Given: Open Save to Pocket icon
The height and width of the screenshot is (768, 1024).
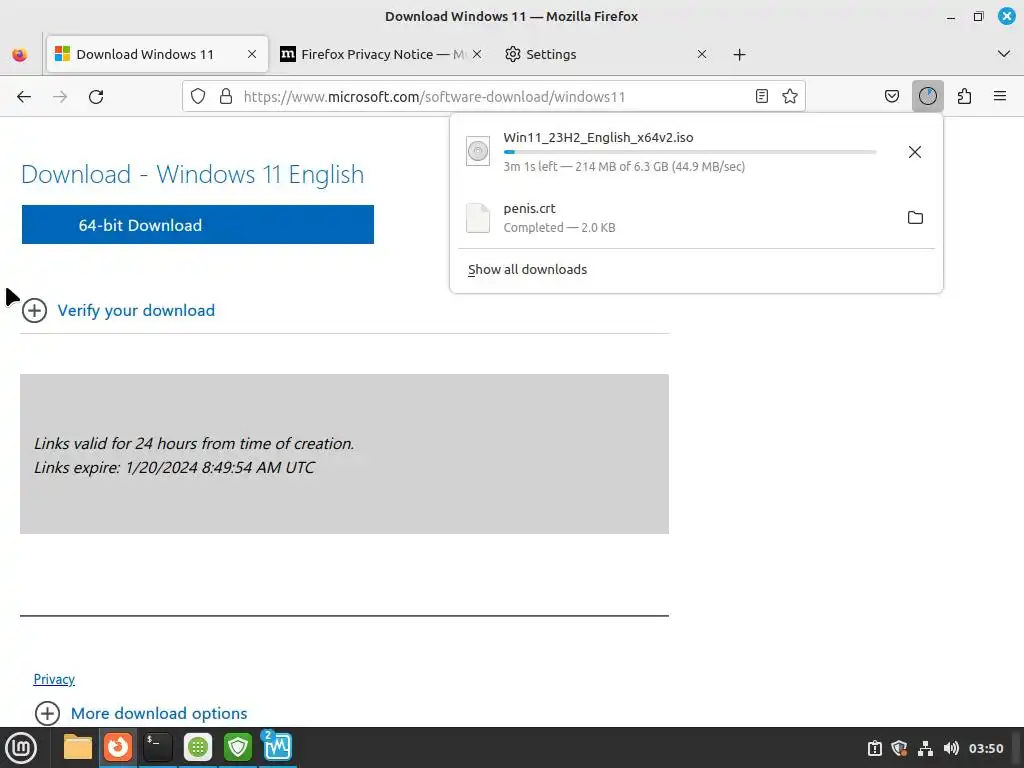Looking at the screenshot, I should [891, 97].
